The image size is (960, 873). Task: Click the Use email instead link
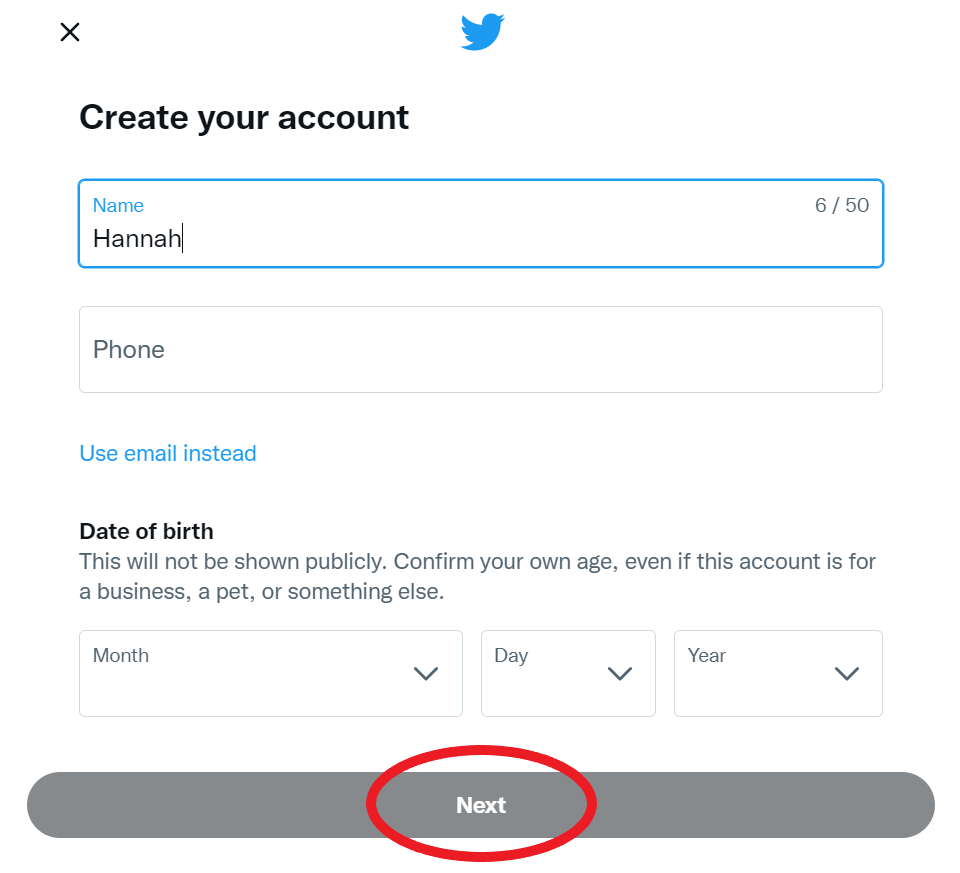tap(167, 453)
